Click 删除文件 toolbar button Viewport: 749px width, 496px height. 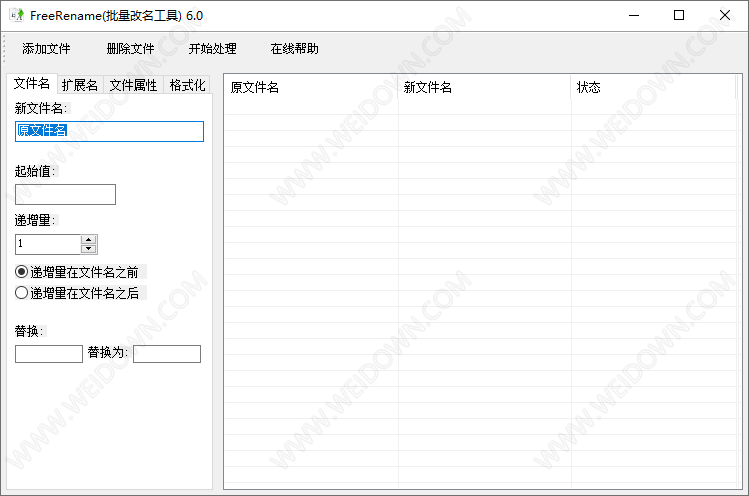130,49
